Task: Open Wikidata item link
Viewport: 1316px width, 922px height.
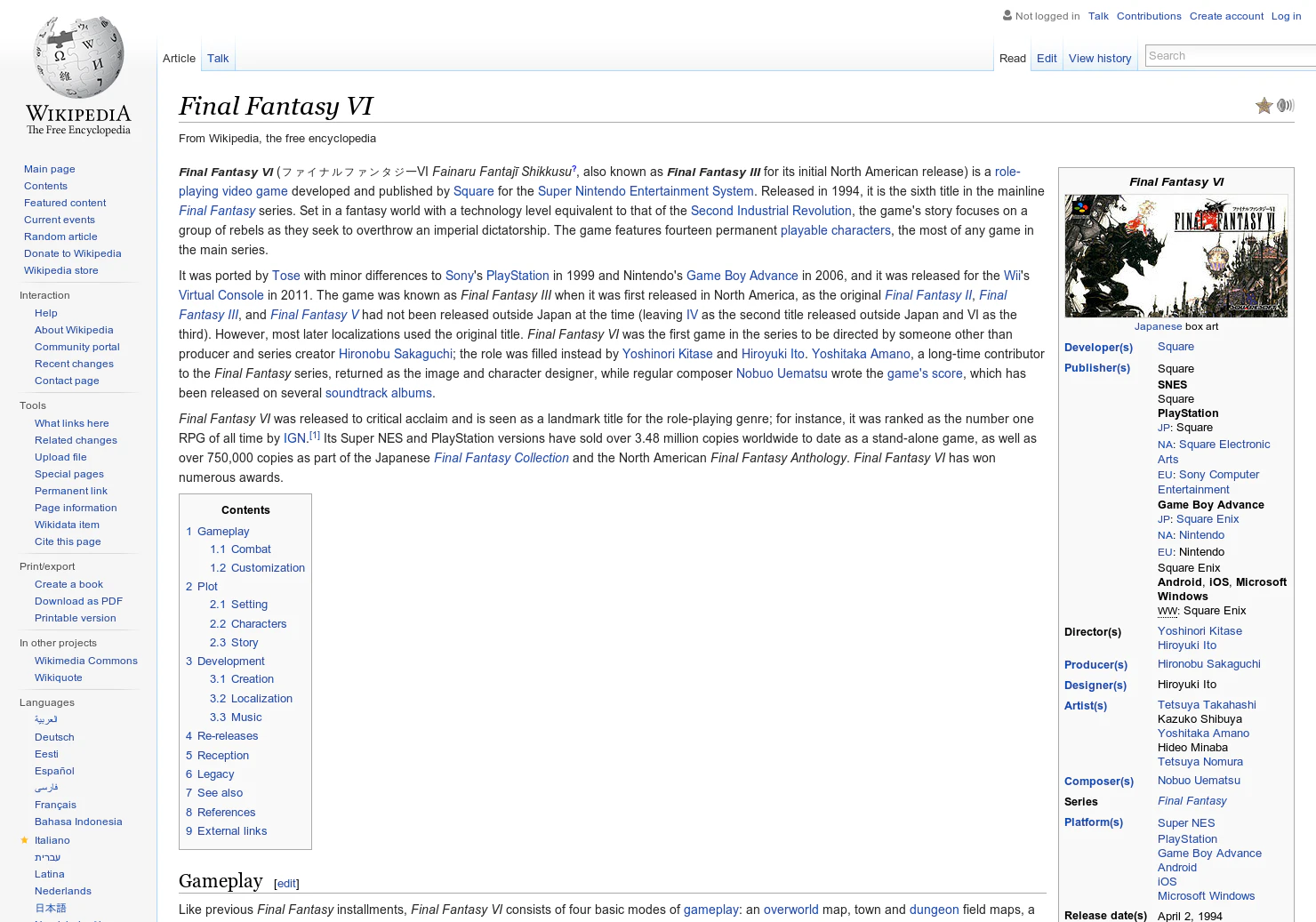Action: (x=67, y=525)
